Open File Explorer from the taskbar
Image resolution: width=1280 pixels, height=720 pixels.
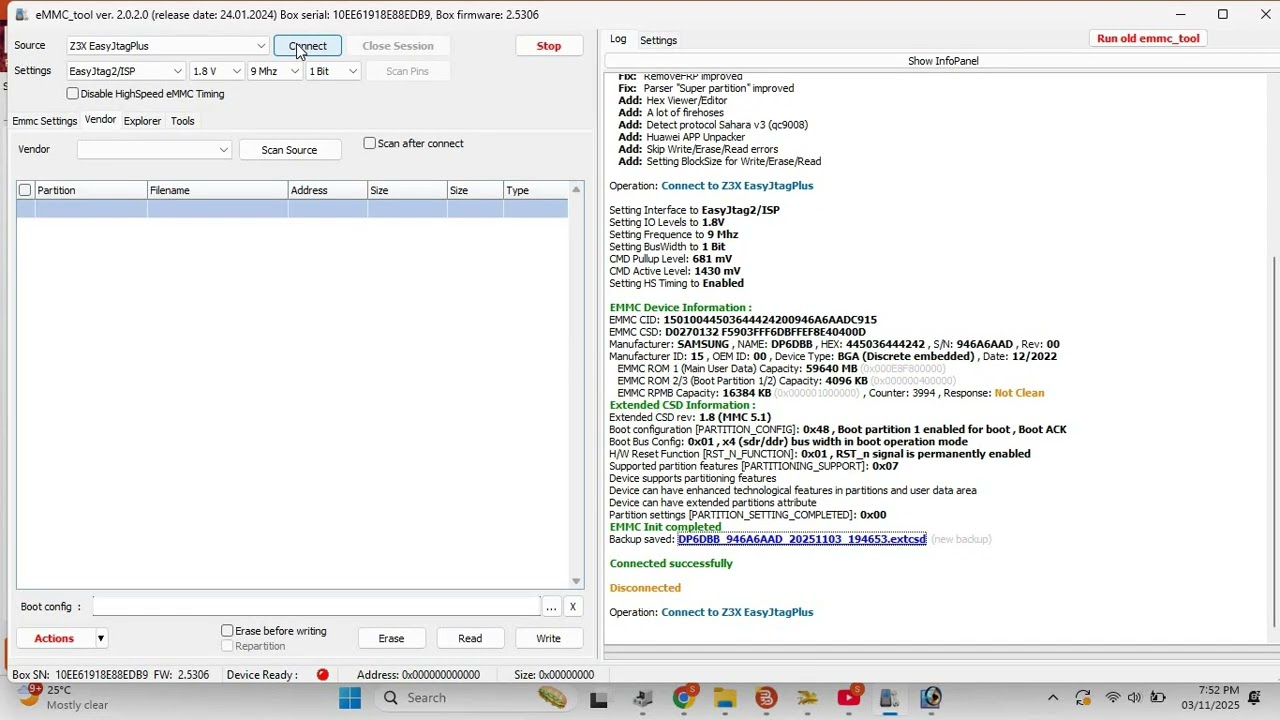pyautogui.click(x=725, y=699)
